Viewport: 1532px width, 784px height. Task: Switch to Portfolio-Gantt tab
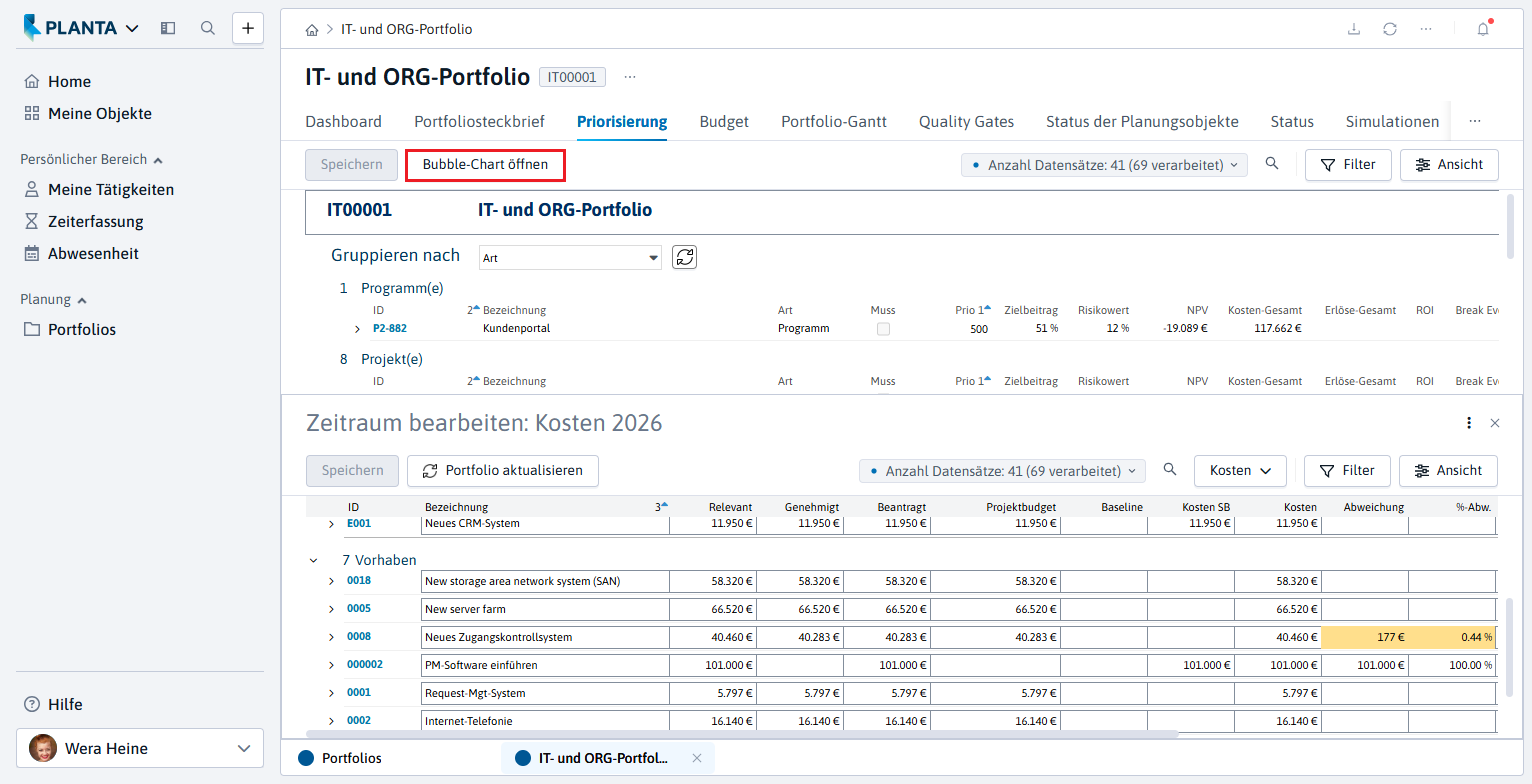point(834,121)
